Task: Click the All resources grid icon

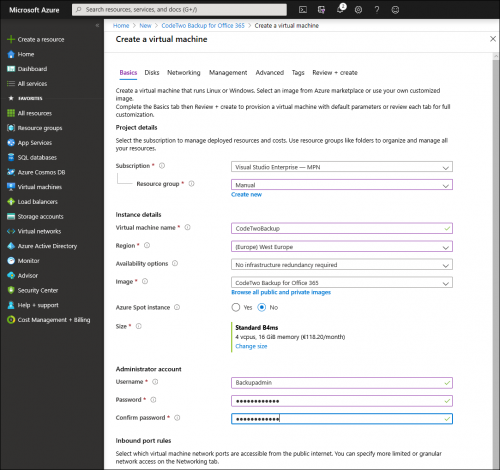Action: [11, 113]
